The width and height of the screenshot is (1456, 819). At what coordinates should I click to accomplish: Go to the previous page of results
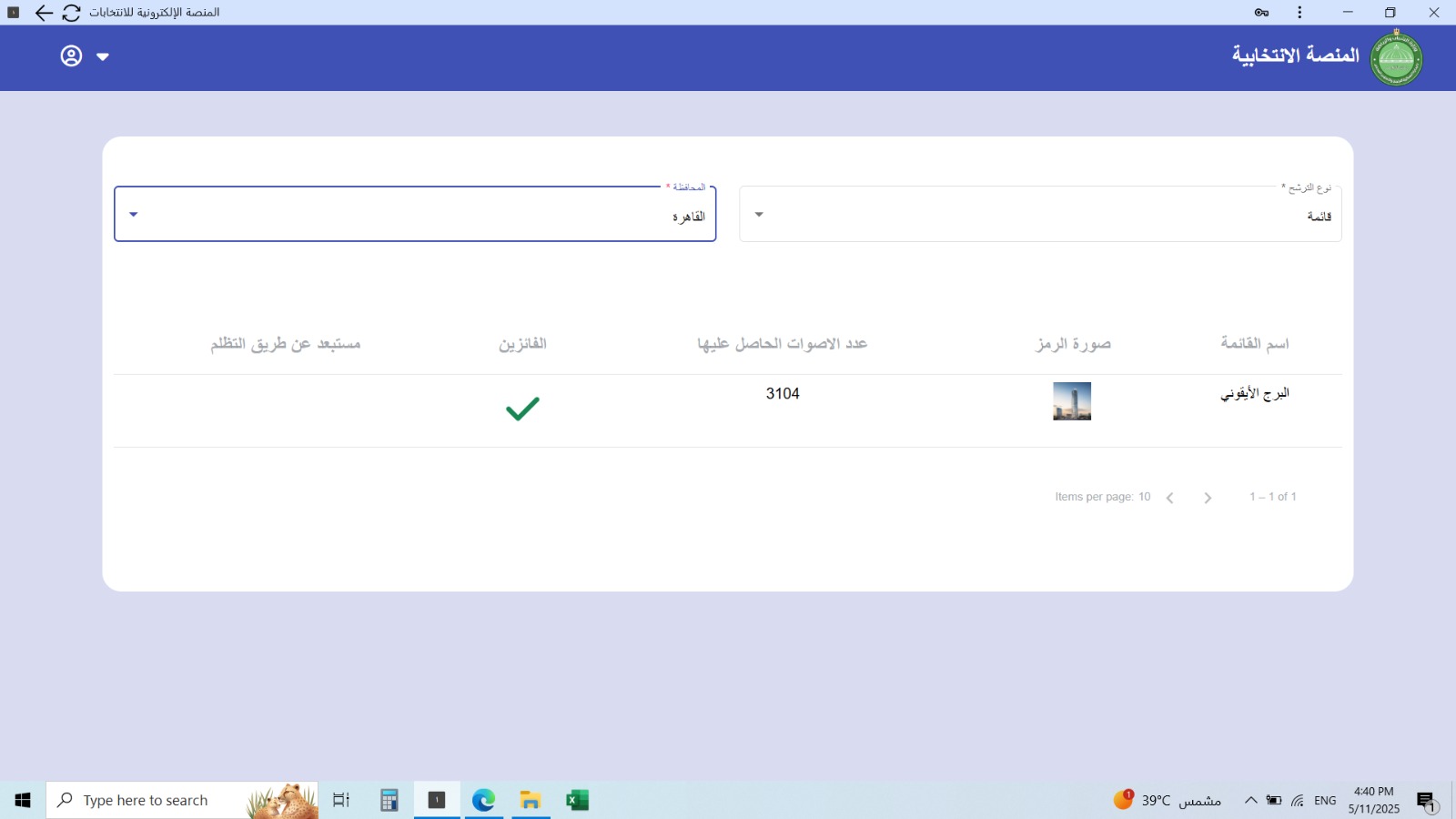[1170, 498]
